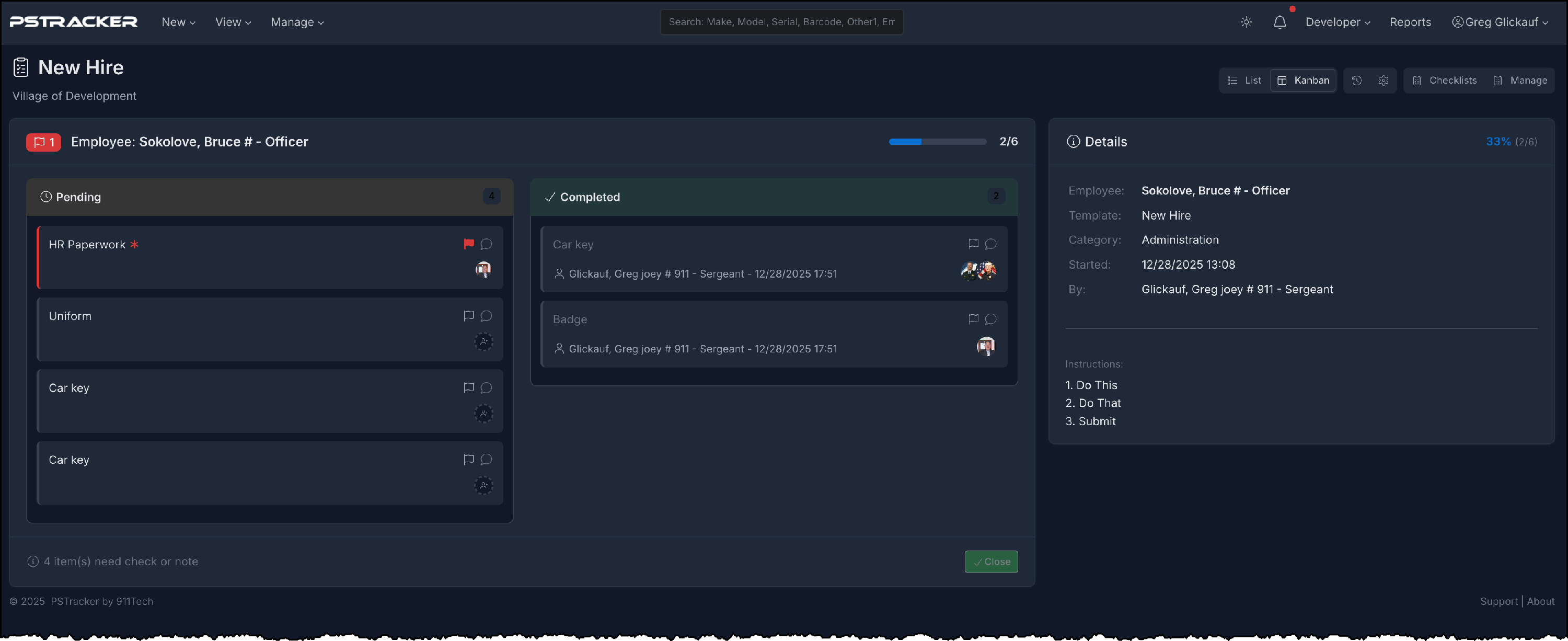Toggle the light/dark theme sun icon
The height and width of the screenshot is (641, 1568).
point(1246,22)
